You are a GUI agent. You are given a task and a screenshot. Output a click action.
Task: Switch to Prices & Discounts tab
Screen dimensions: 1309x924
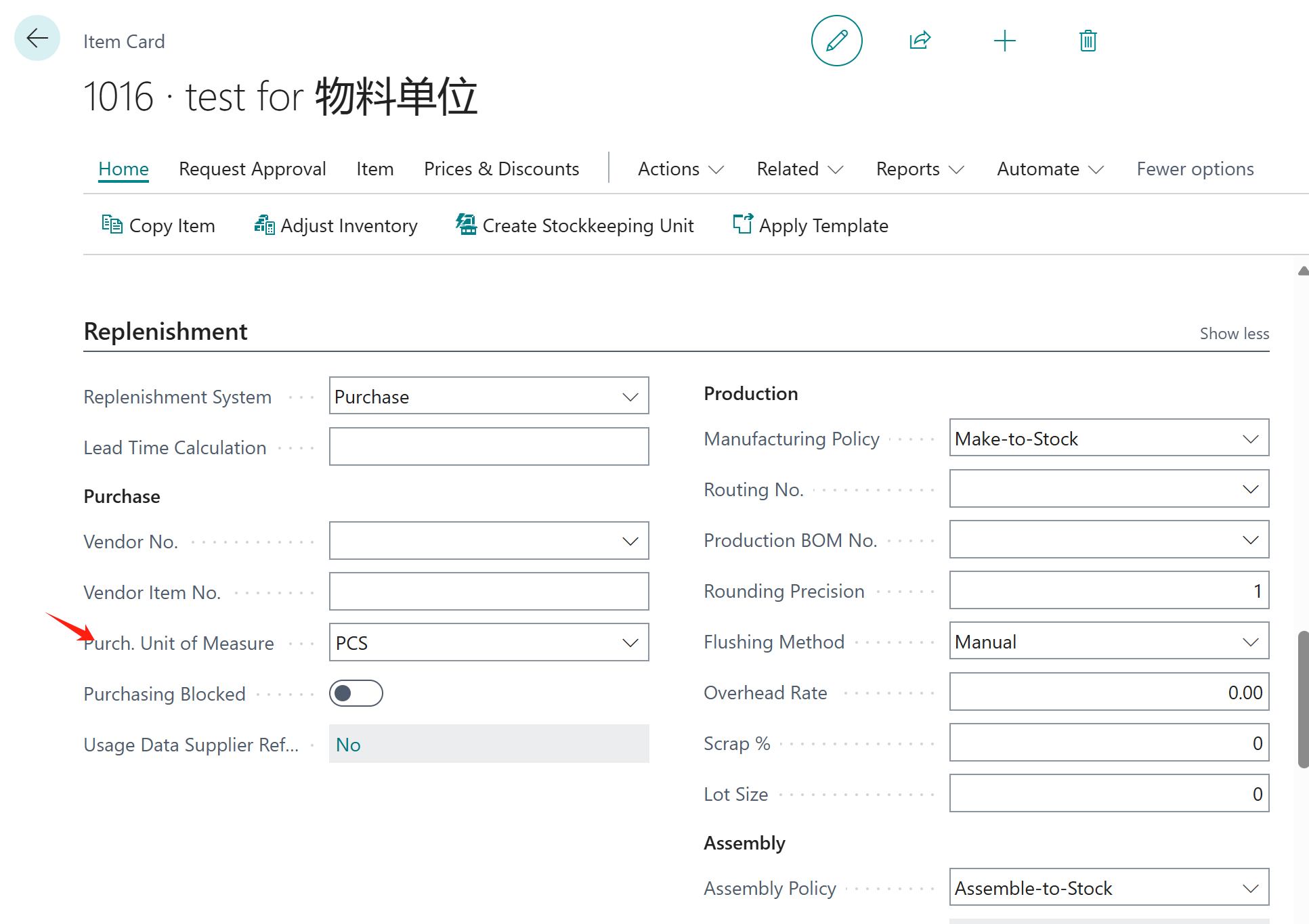click(x=501, y=169)
